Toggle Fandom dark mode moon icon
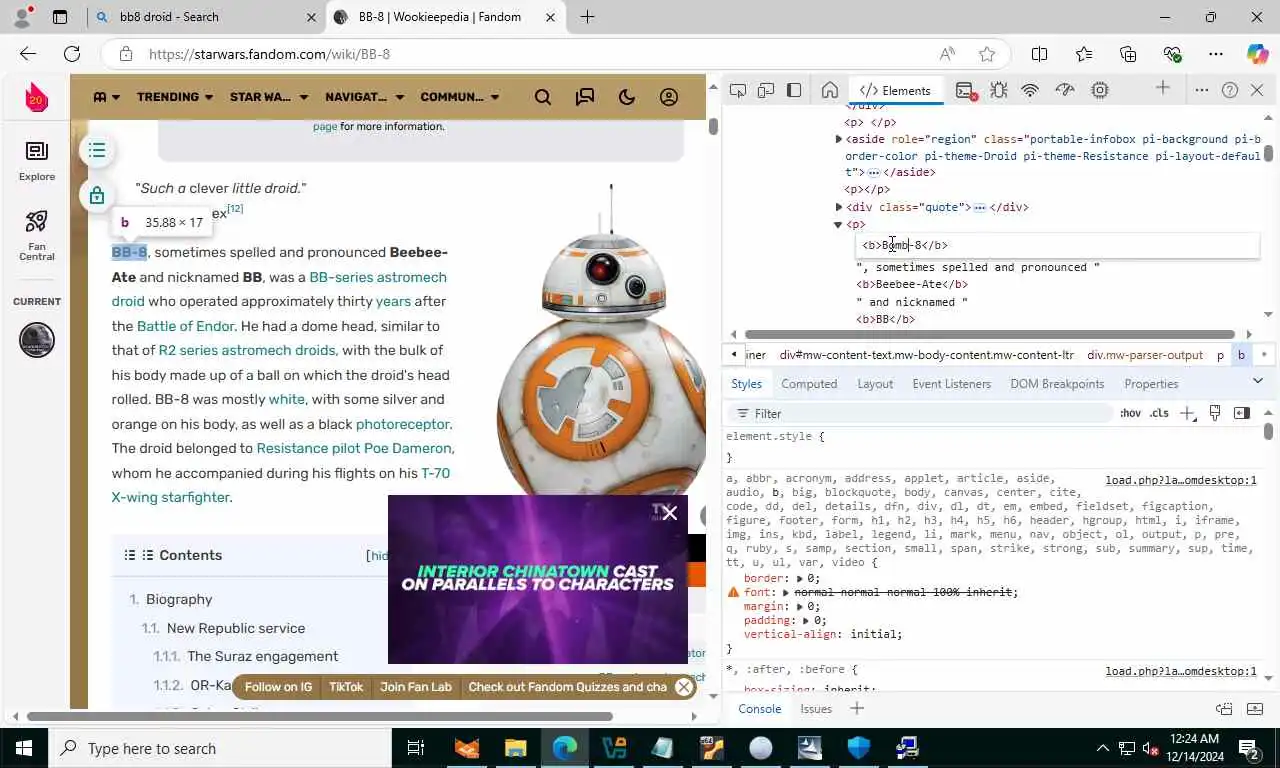This screenshot has height=768, width=1280. (x=627, y=97)
